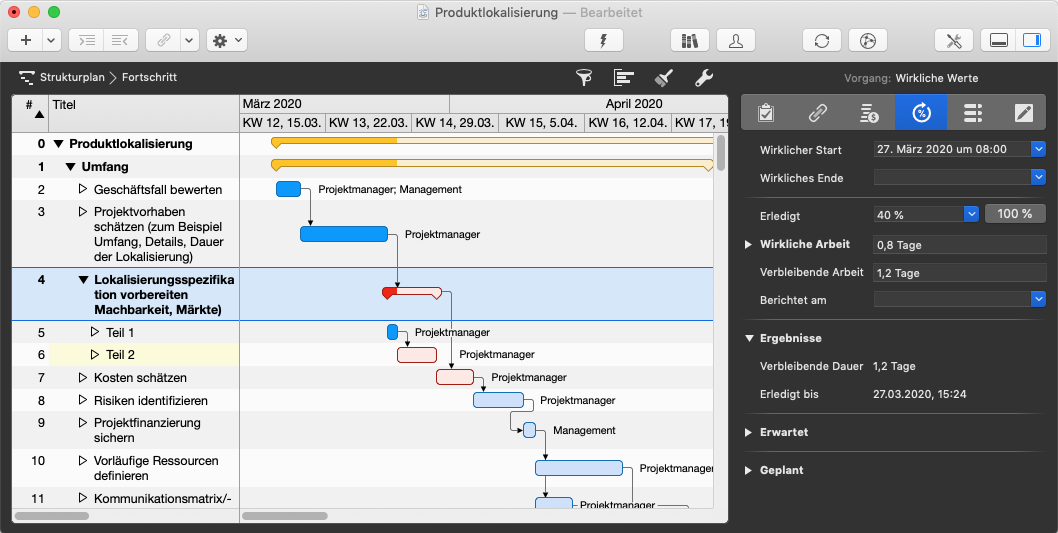Image resolution: width=1058 pixels, height=533 pixels.
Task: Open the library books toolbar icon
Action: 689,40
